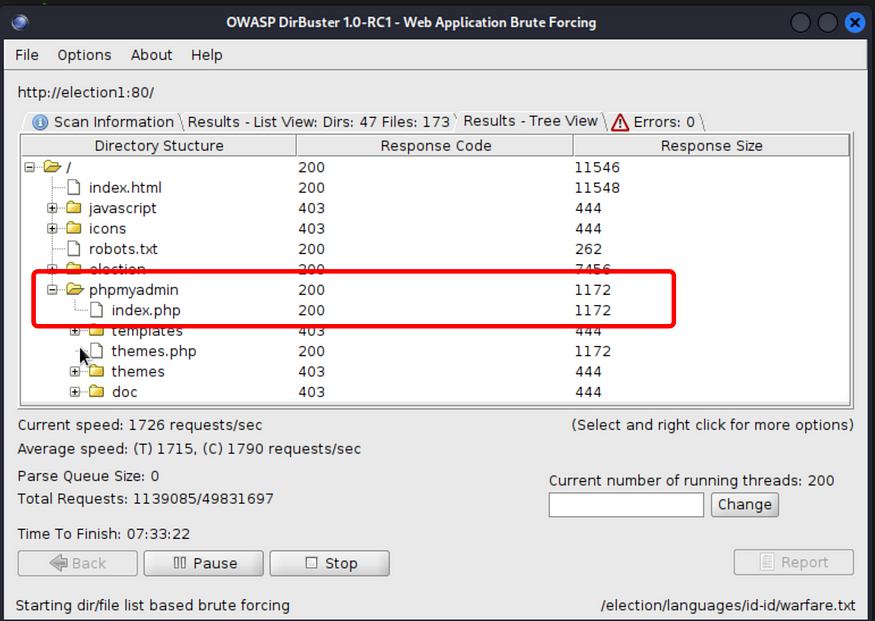Switch to Results - List View tab

click(318, 122)
